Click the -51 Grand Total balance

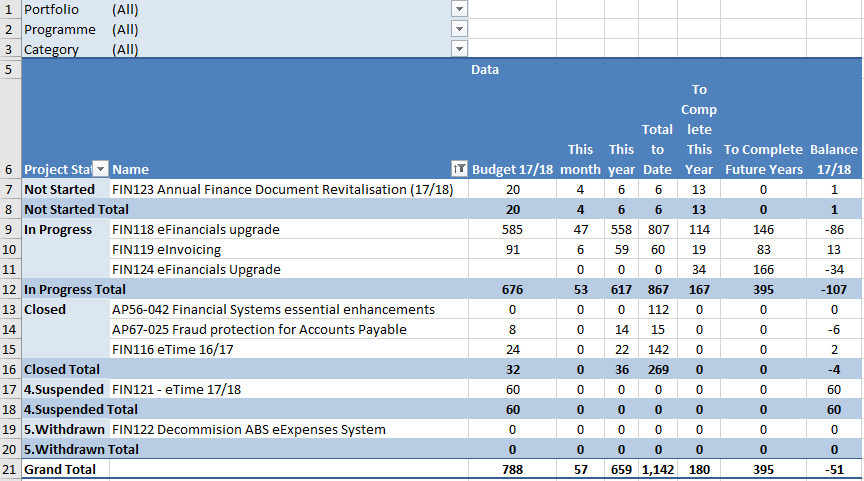(x=834, y=469)
